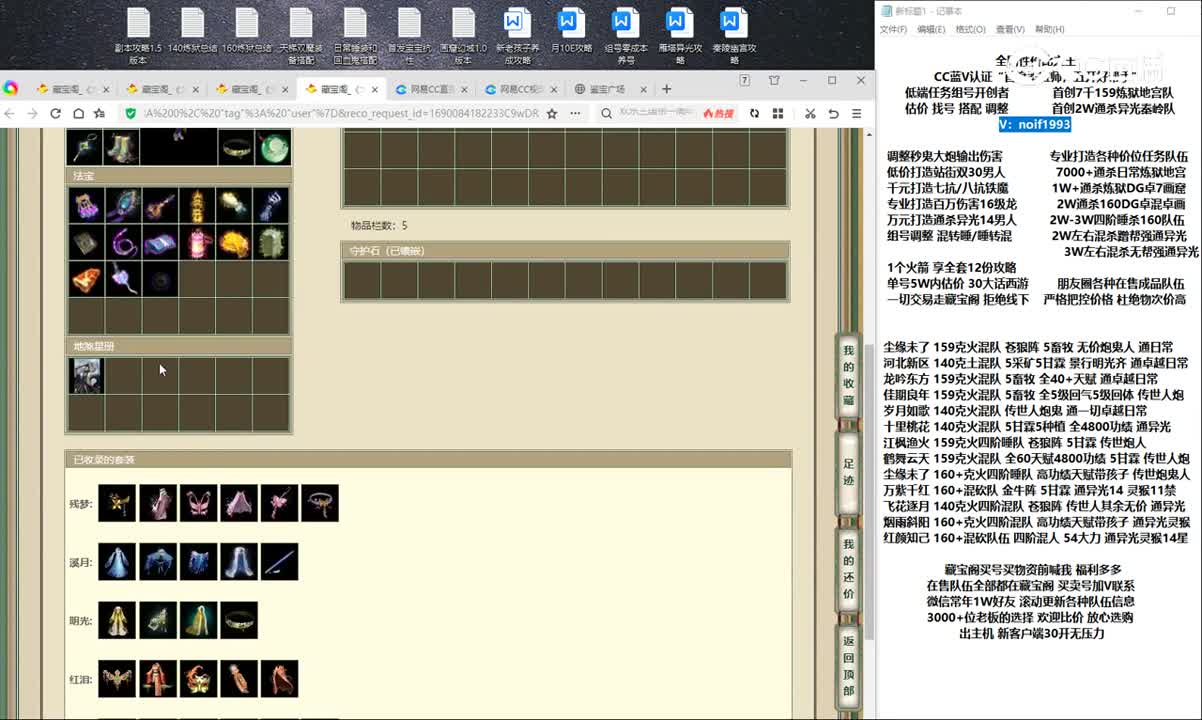Image resolution: width=1202 pixels, height=720 pixels.
Task: Open Notepad 文件 menu
Action: click(893, 30)
